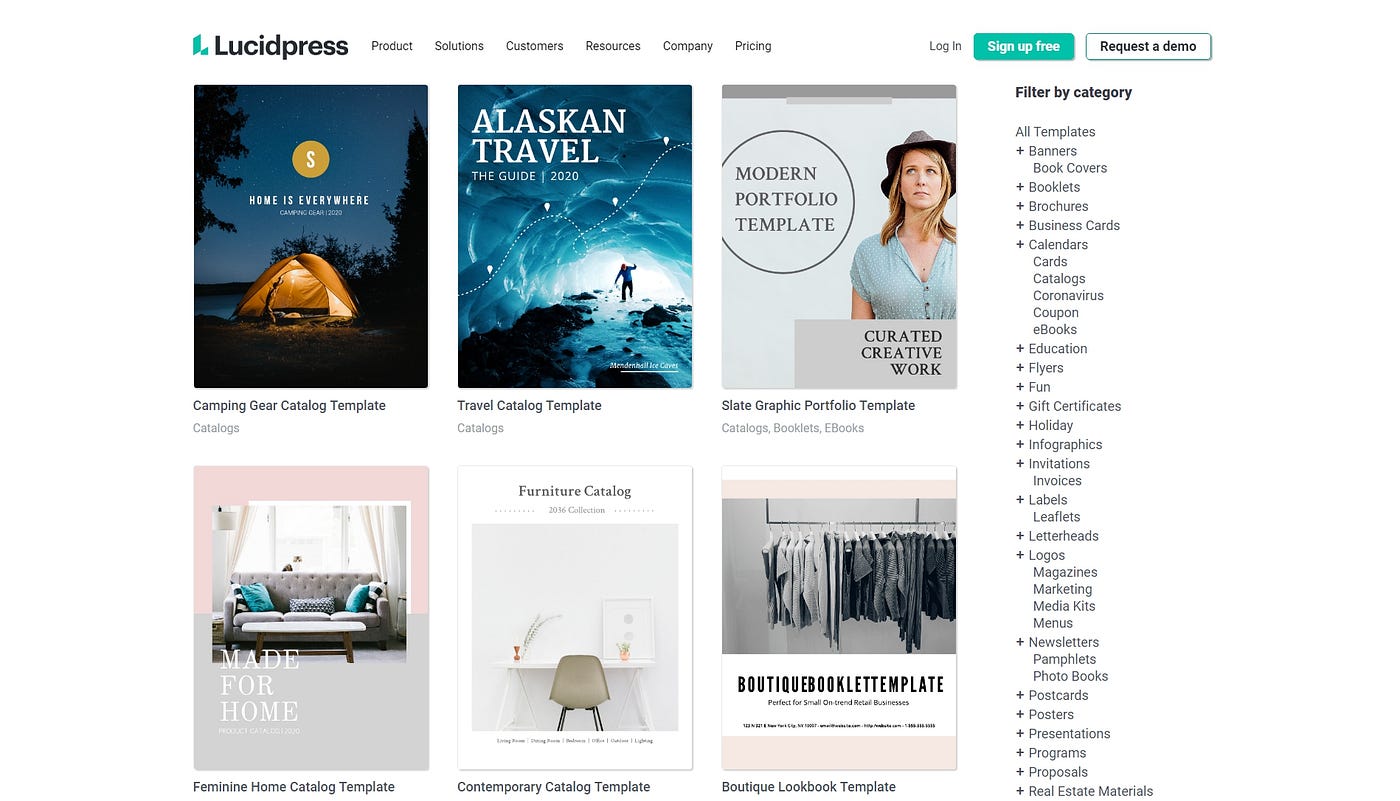The width and height of the screenshot is (1400, 801).
Task: Select the Magazines category
Action: tap(1065, 572)
